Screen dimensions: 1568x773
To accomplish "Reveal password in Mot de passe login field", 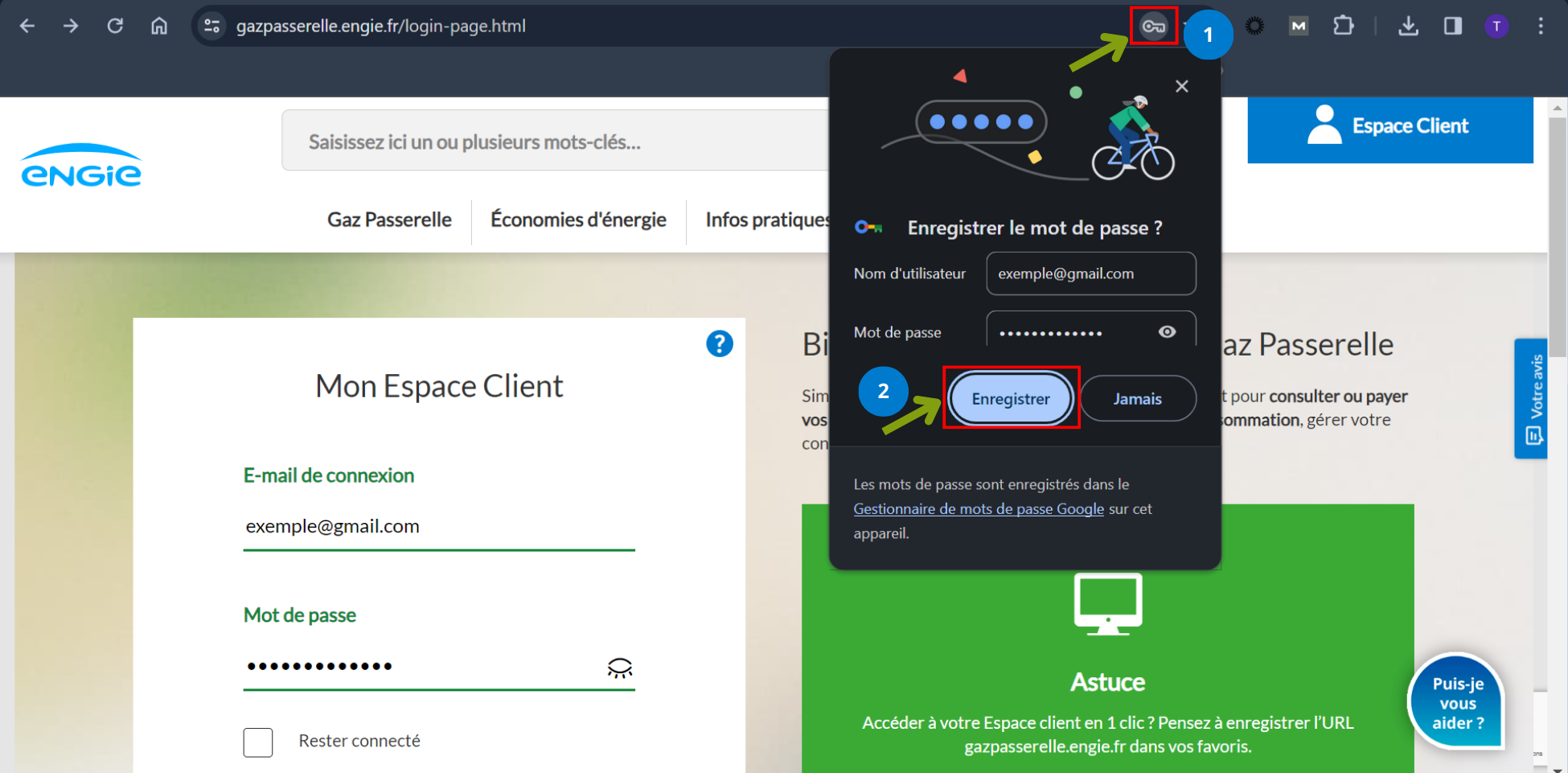I will [619, 668].
